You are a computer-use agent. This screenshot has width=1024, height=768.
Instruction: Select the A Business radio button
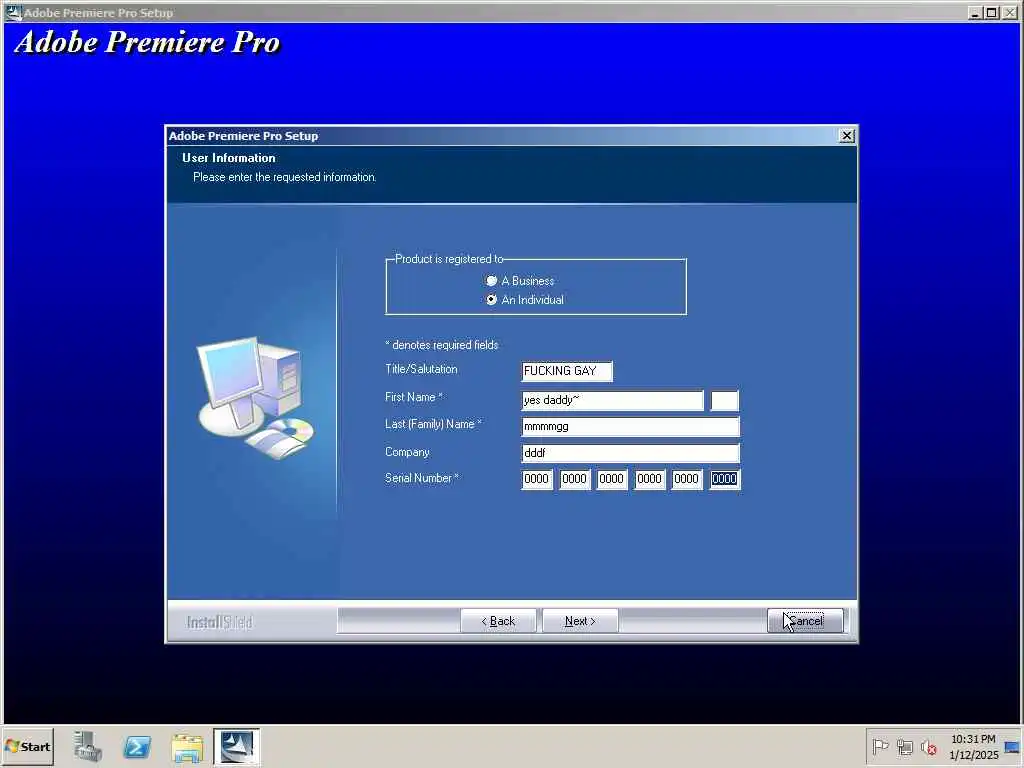click(x=491, y=281)
